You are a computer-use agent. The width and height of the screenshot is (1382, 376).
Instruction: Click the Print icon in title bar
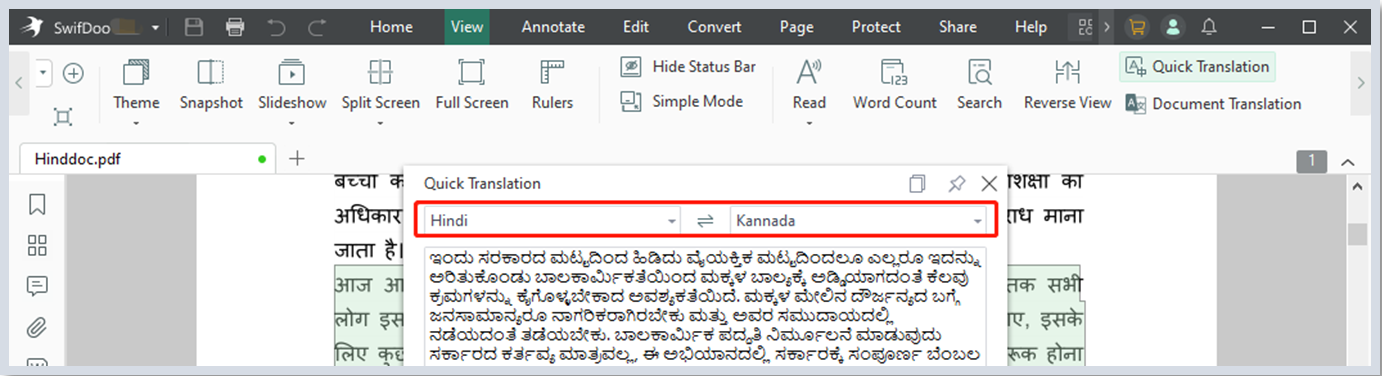(x=235, y=27)
